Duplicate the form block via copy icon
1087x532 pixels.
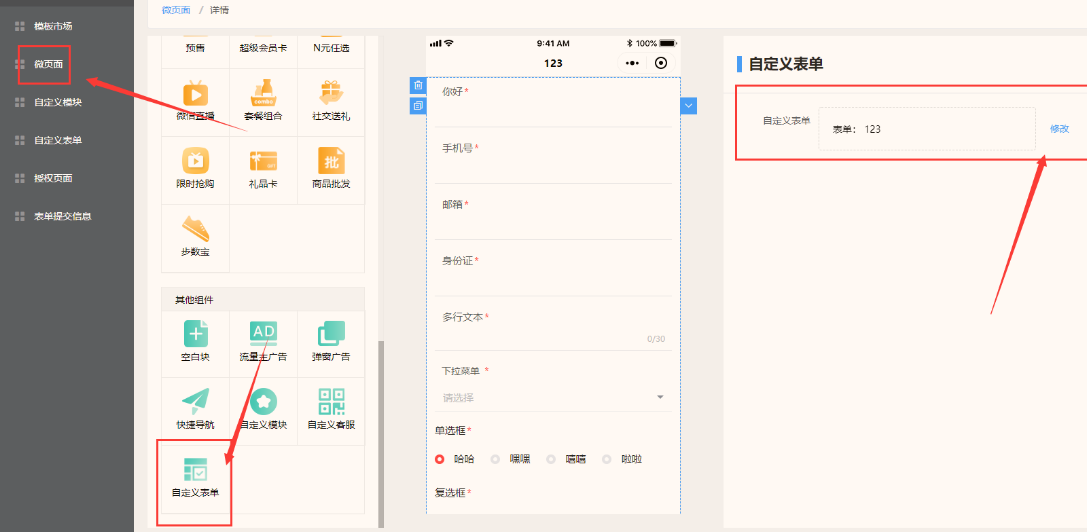click(x=418, y=106)
